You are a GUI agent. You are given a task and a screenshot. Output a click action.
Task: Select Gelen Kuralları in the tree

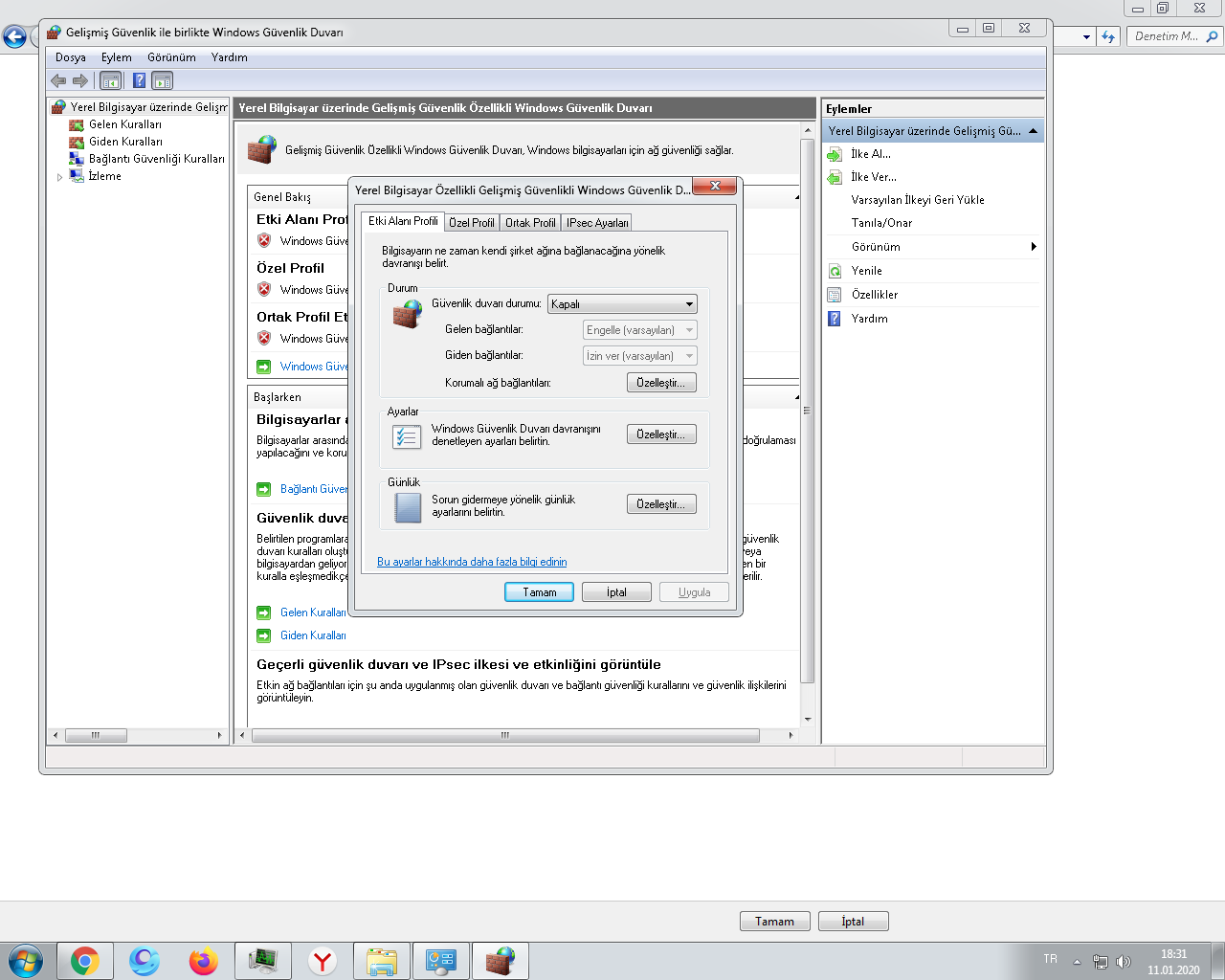125,124
